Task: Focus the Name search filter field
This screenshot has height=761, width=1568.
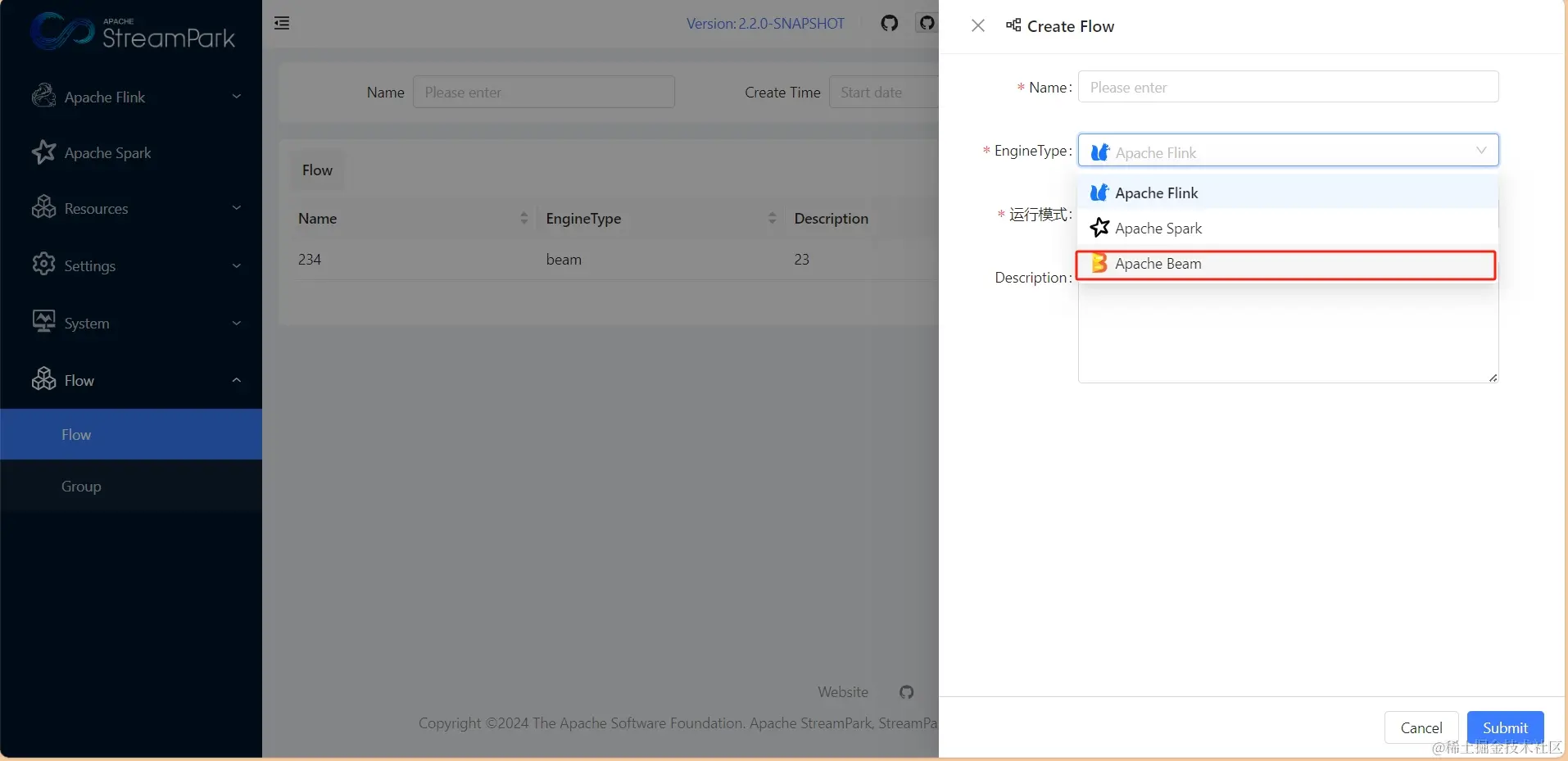Action: (x=544, y=92)
